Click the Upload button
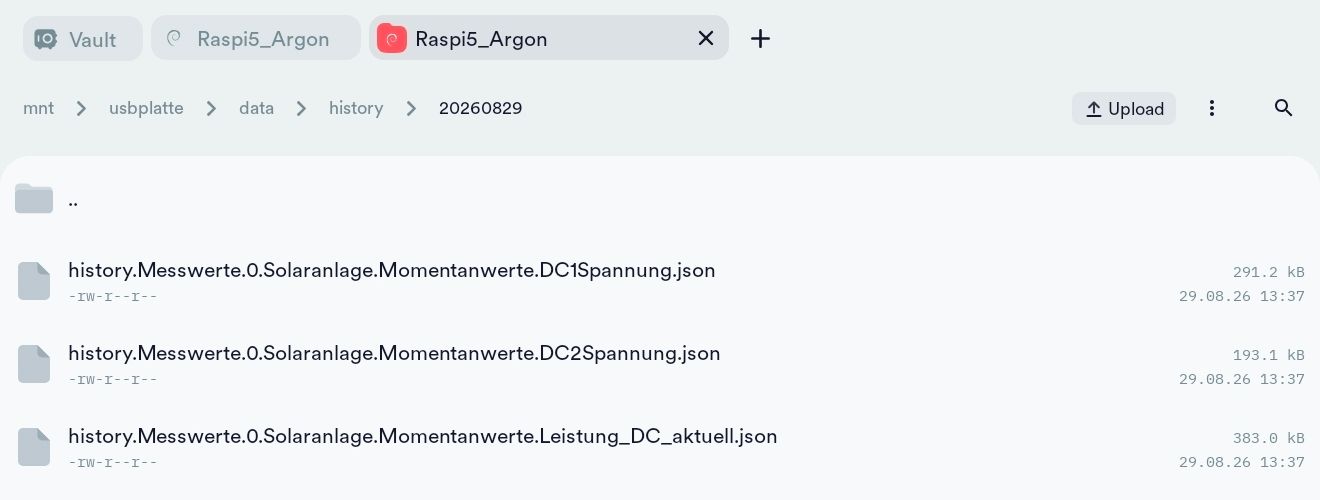 click(1124, 108)
